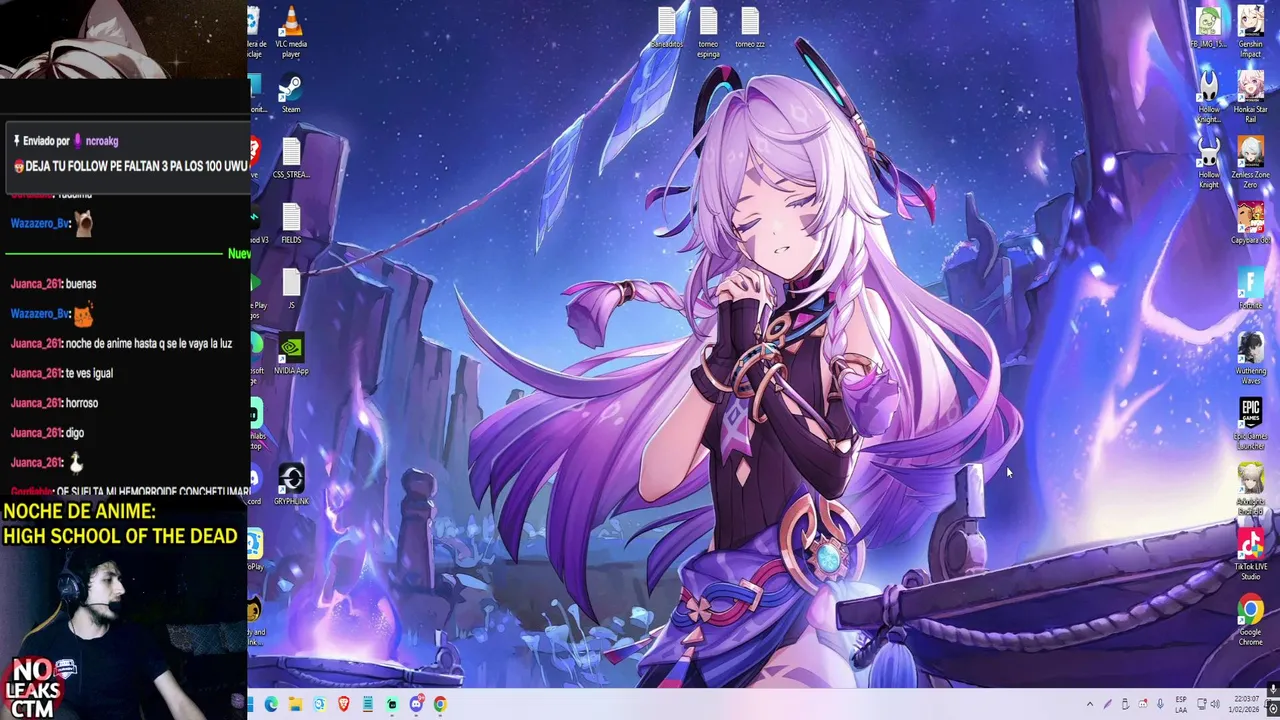The height and width of the screenshot is (720, 1280).
Task: Open Discord from the taskbar
Action: point(416,705)
